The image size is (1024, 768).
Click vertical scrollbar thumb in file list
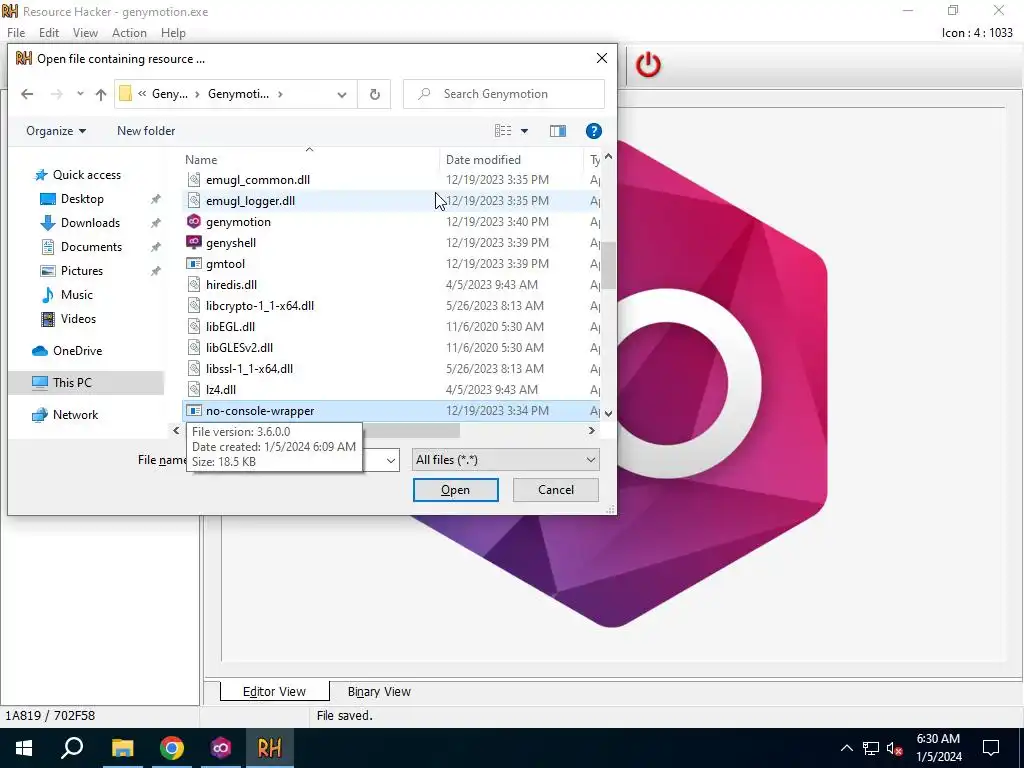(x=609, y=265)
